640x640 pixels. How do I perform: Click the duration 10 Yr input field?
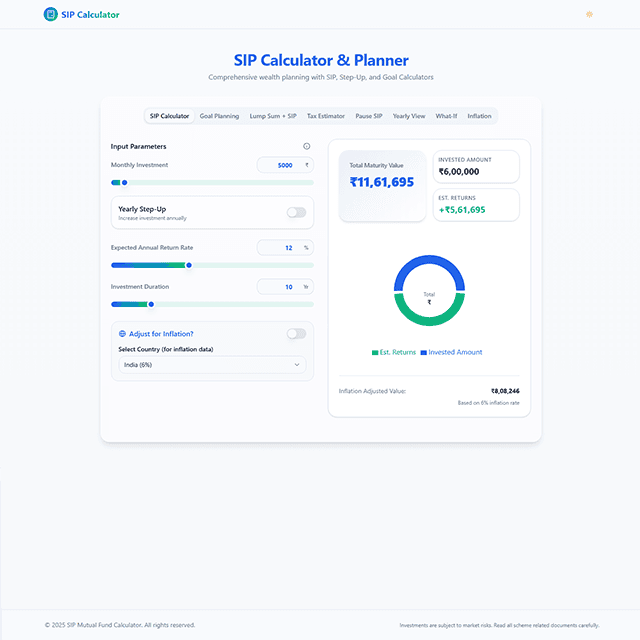285,287
